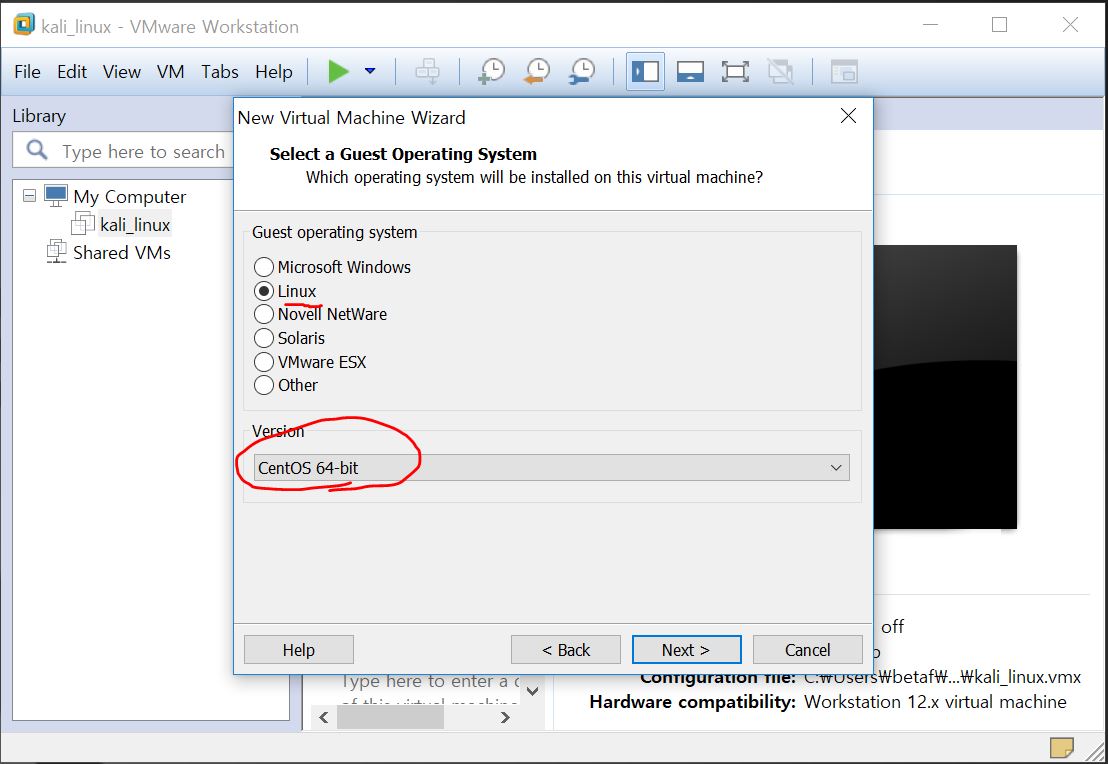The image size is (1108, 764).
Task: Click the Unity mode toolbar icon
Action: point(780,71)
